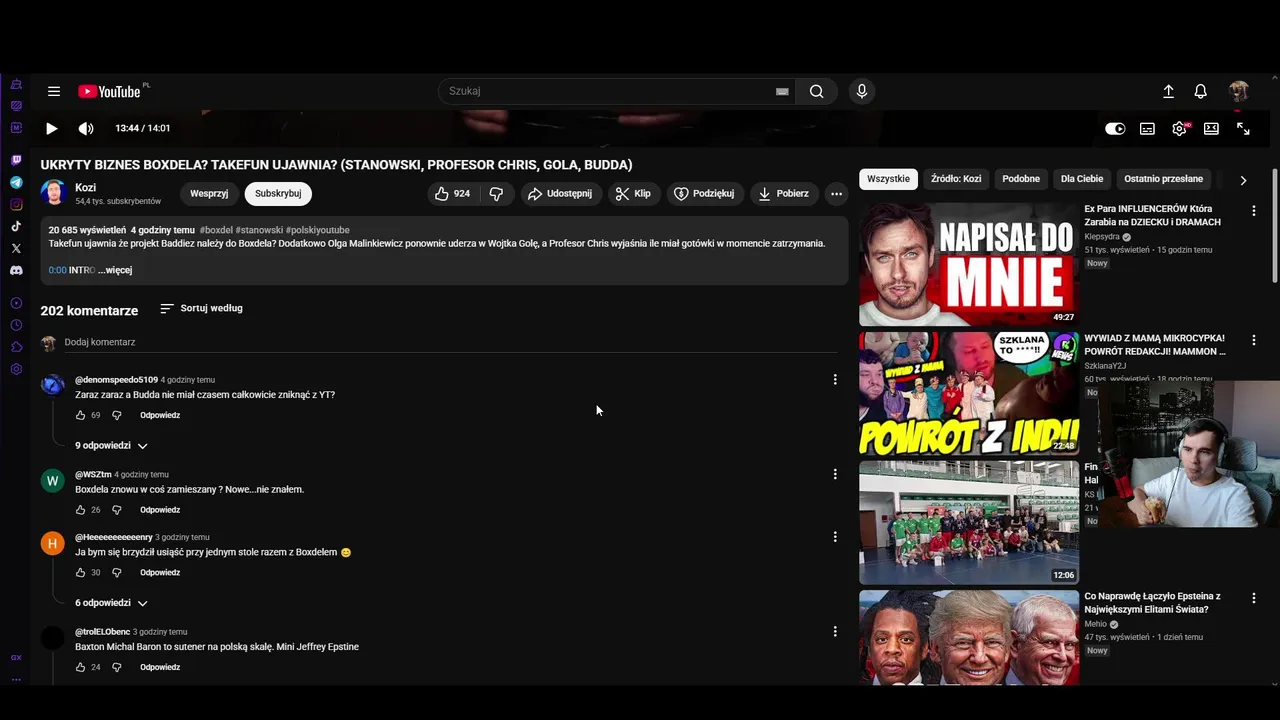
Task: Go to the YouTube home logo
Action: pyautogui.click(x=110, y=91)
